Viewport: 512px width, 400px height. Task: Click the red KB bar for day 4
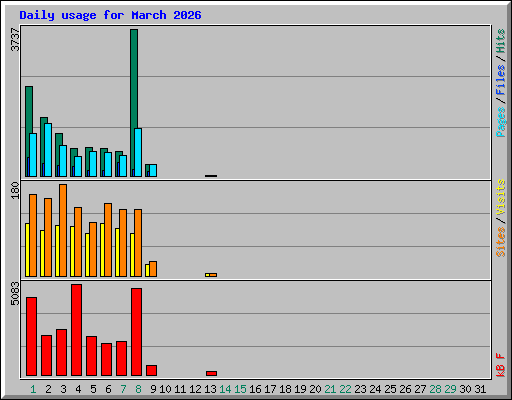coord(76,330)
